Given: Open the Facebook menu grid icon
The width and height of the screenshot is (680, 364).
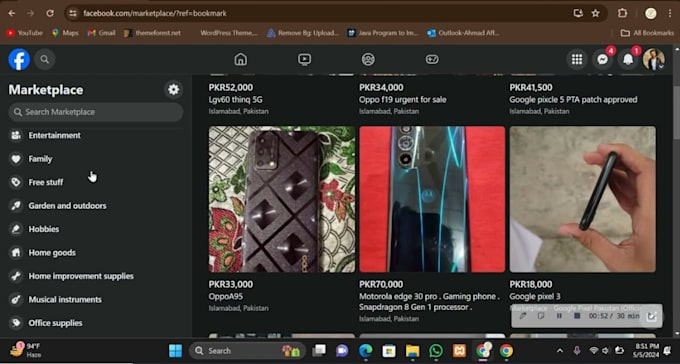Looking at the screenshot, I should 577,59.
